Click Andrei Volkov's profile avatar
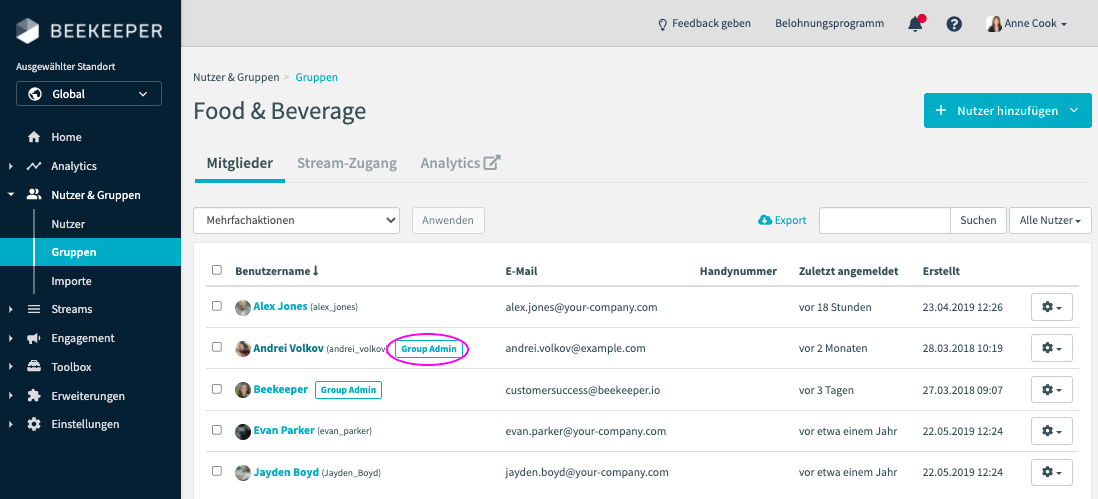 [x=243, y=349]
